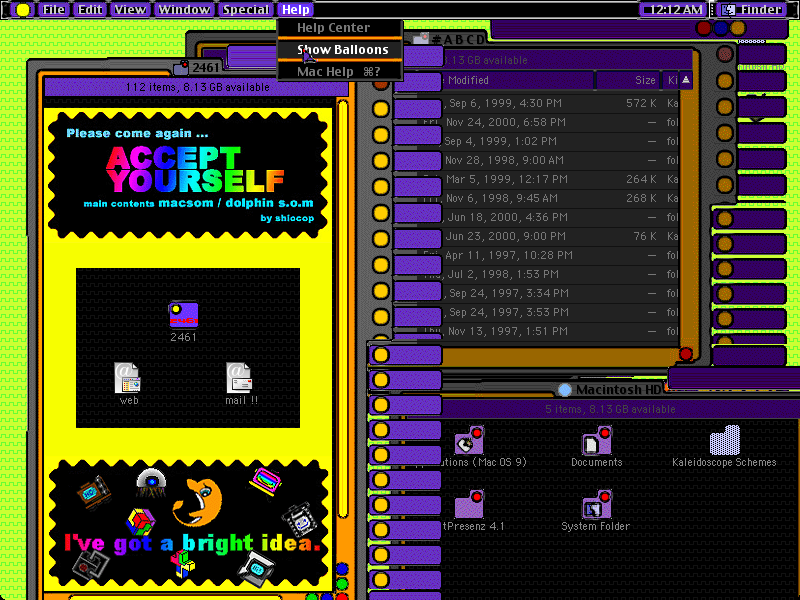Image resolution: width=800 pixels, height=600 pixels.
Task: Click '5 items, 8.13 GB available' status text
Action: tap(610, 409)
